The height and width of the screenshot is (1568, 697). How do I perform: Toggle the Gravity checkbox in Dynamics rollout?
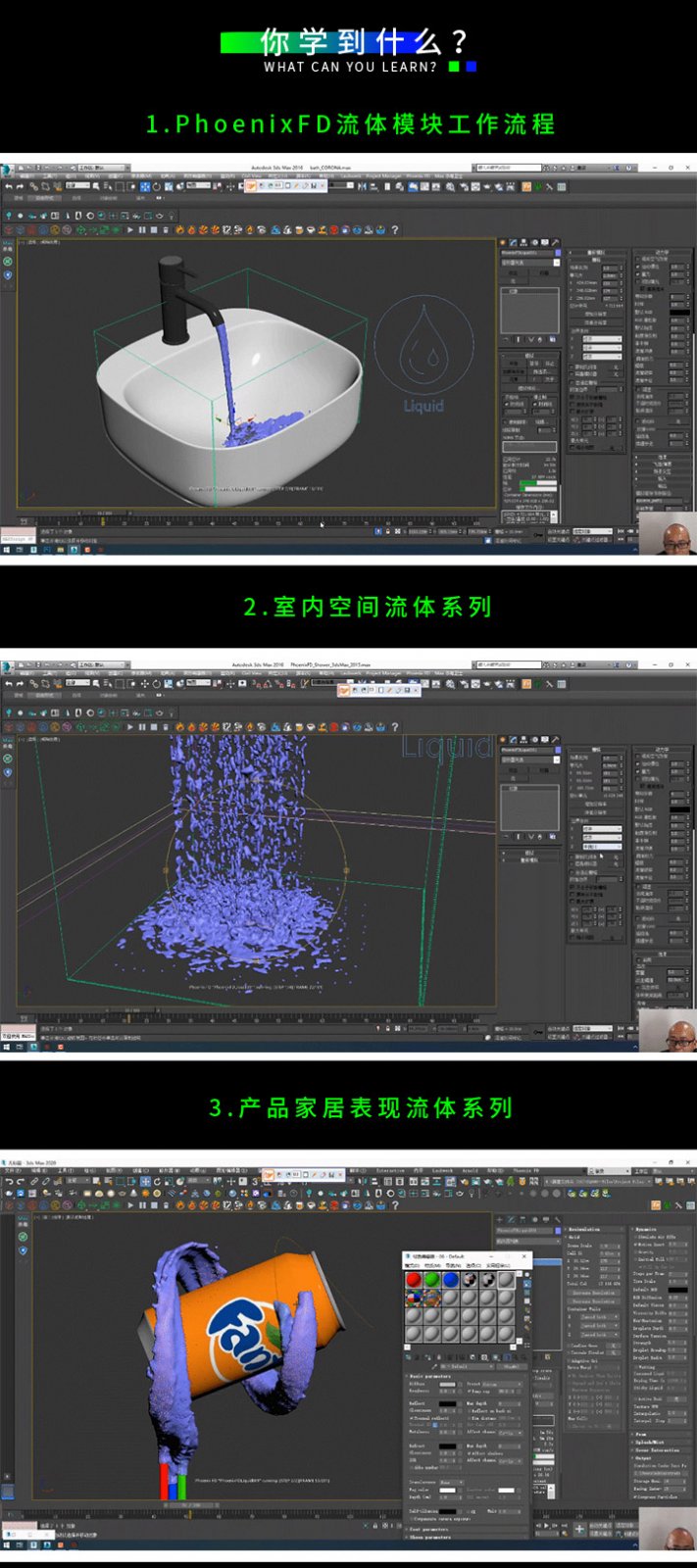pos(636,1251)
